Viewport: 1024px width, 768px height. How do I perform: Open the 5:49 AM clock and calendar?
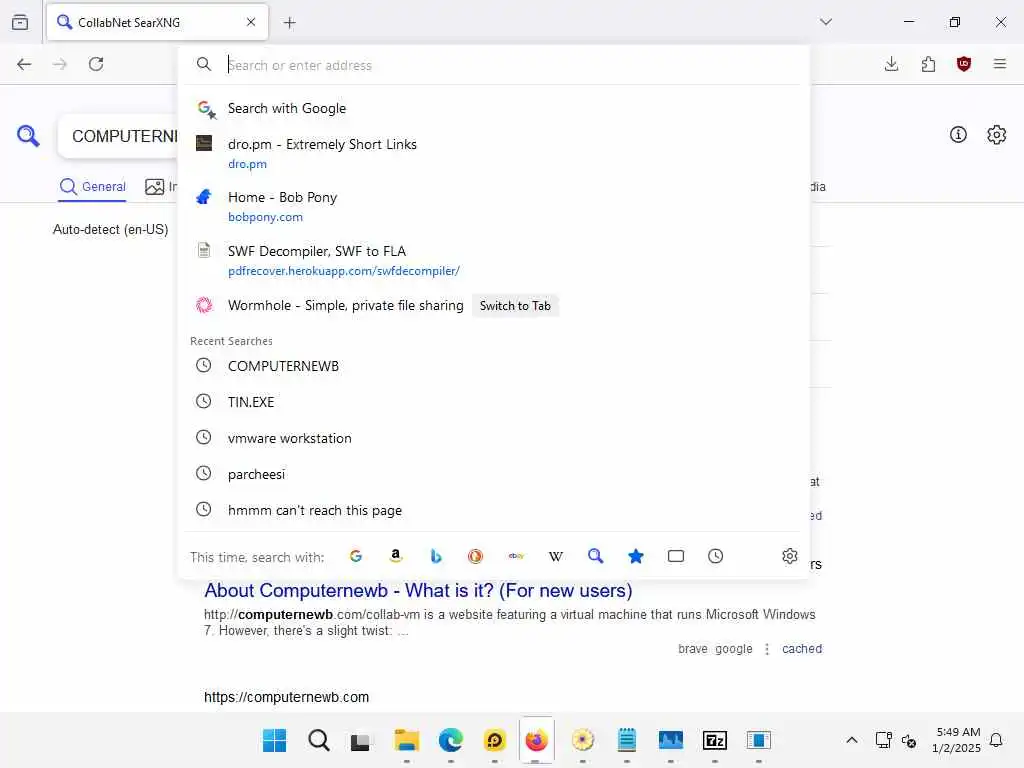(x=957, y=740)
